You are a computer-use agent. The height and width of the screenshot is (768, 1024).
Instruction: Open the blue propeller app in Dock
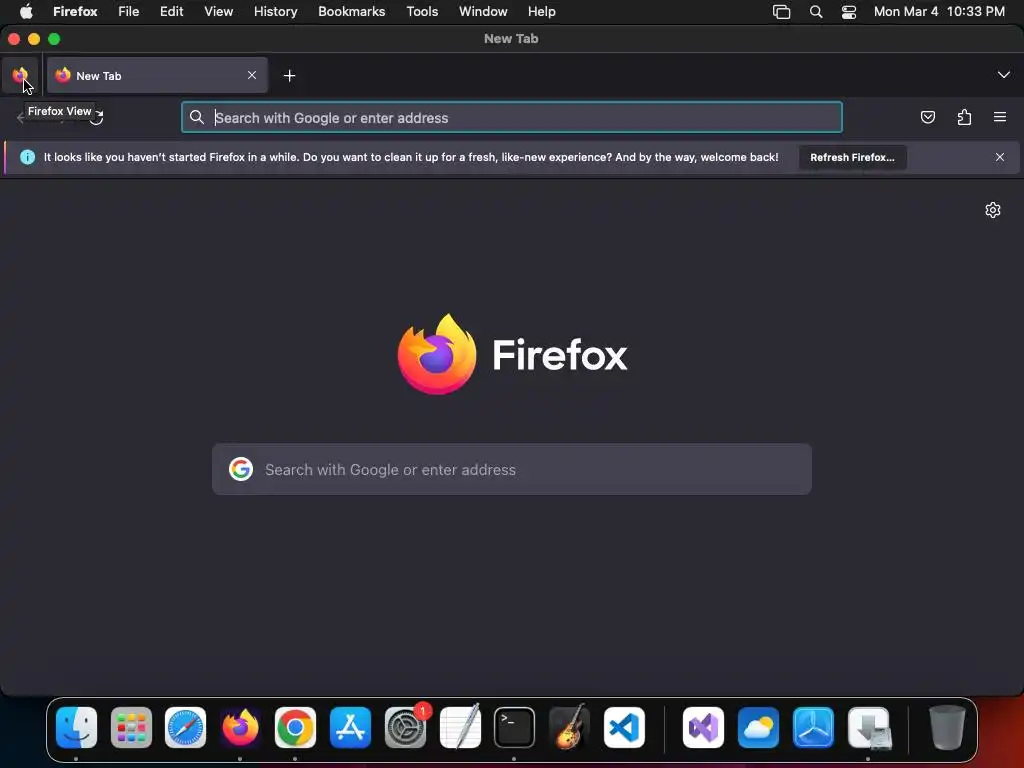[x=813, y=727]
